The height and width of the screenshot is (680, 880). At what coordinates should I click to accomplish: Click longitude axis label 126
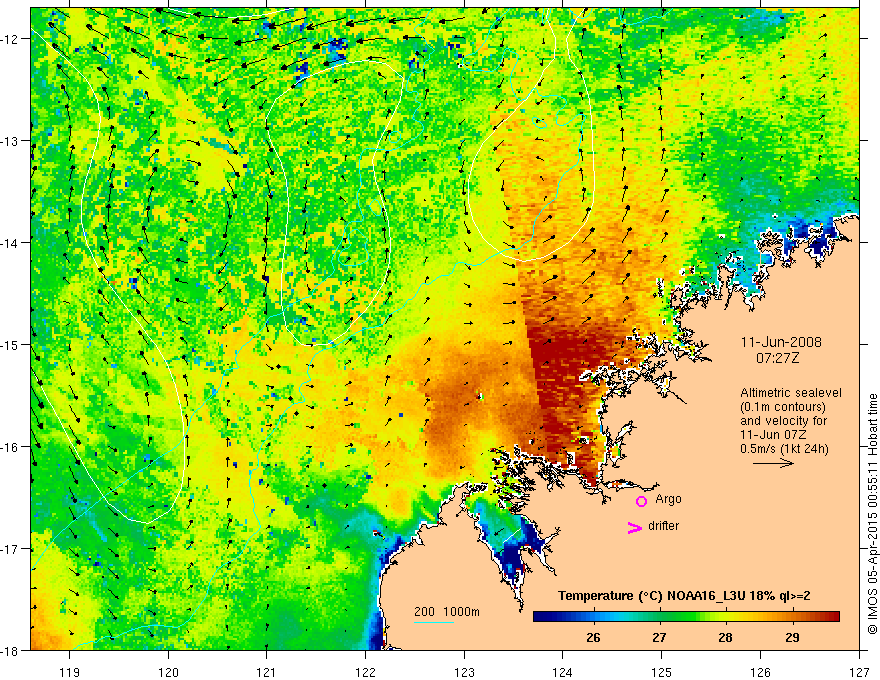pos(760,672)
